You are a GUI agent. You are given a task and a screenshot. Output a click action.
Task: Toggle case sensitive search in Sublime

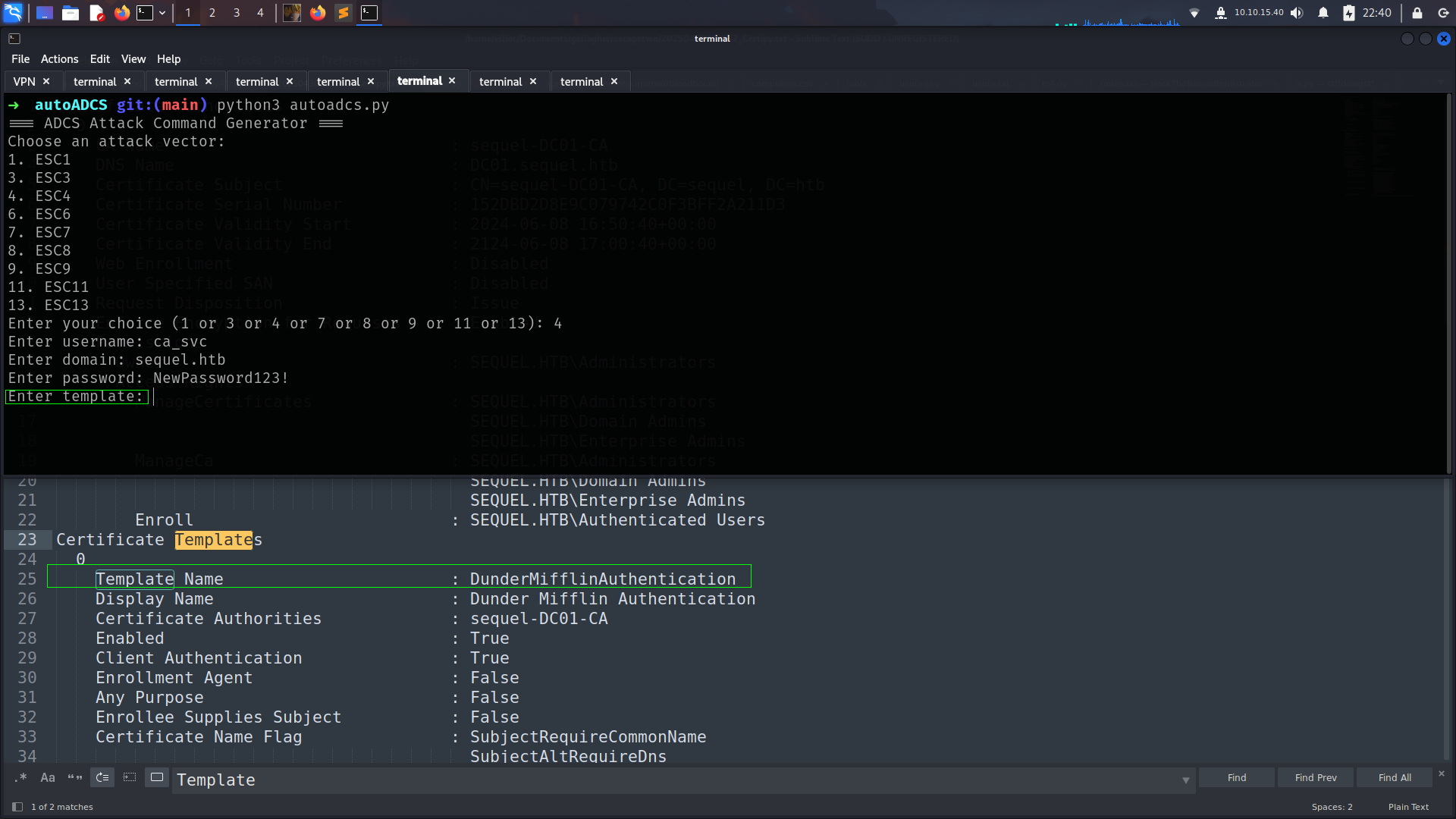[48, 777]
